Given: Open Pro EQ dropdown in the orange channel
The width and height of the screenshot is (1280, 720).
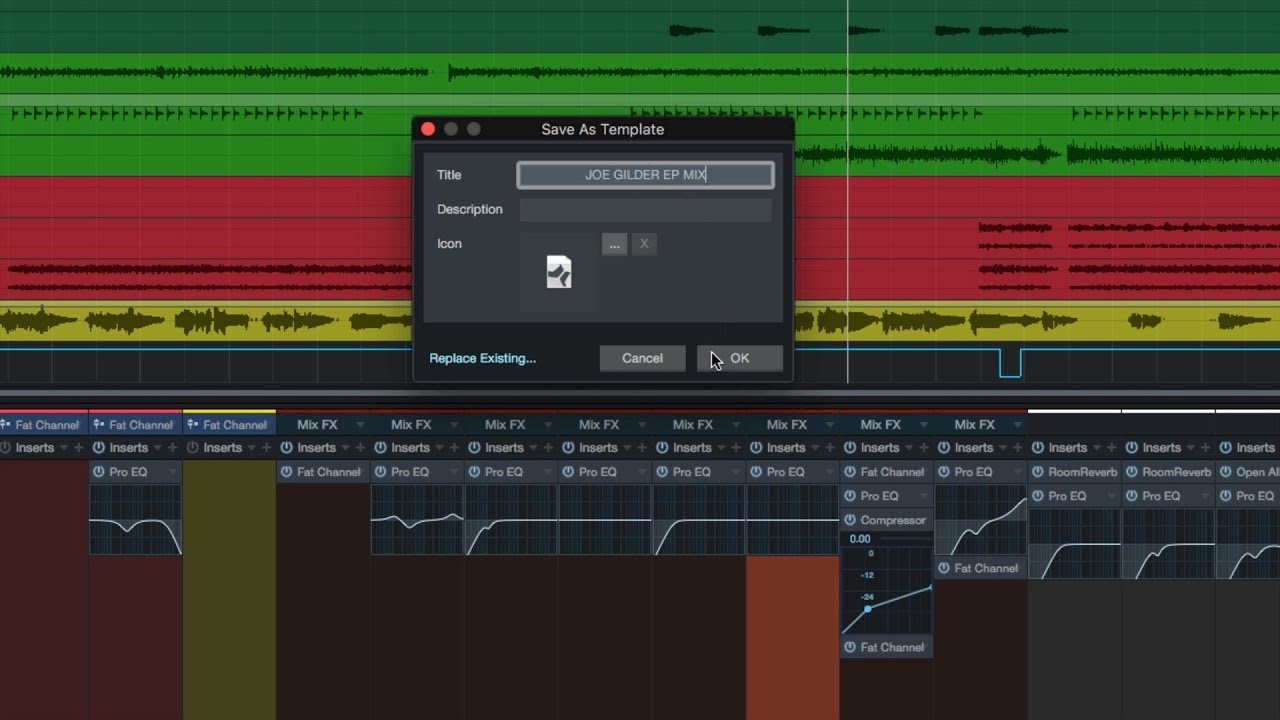Looking at the screenshot, I should click(830, 472).
